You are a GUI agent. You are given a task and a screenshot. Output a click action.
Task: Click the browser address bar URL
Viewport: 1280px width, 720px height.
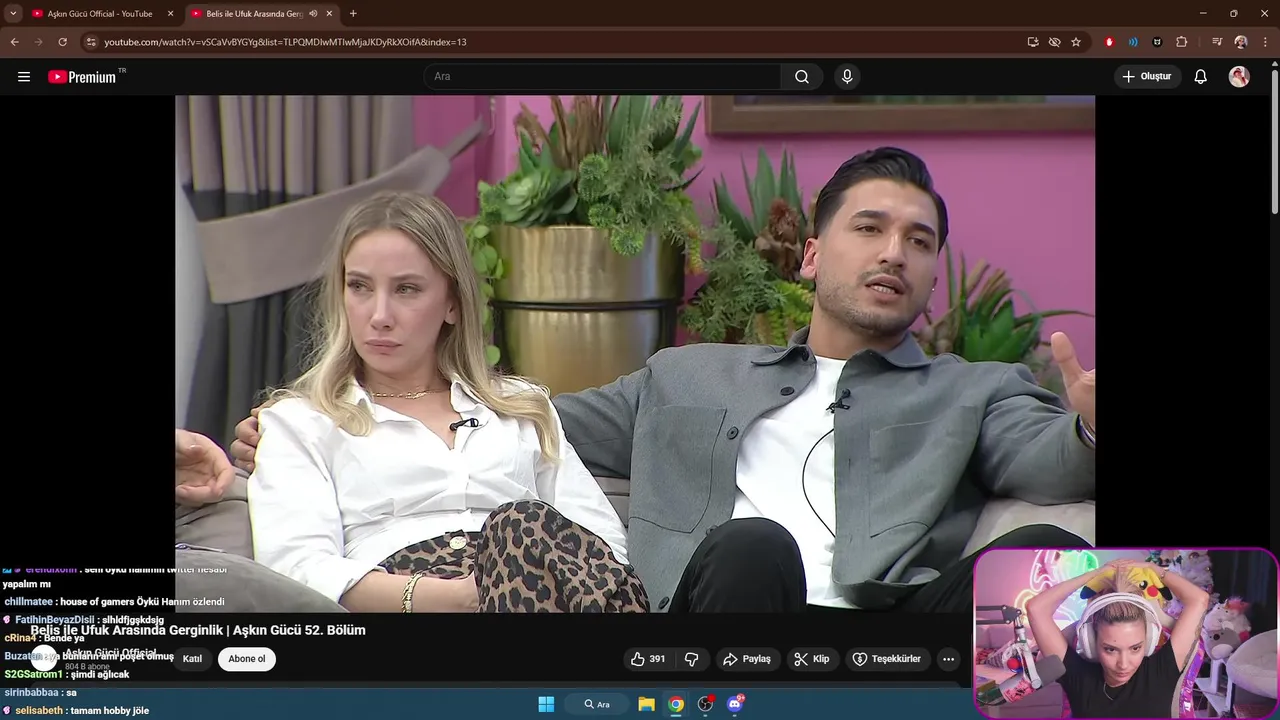[x=285, y=42]
